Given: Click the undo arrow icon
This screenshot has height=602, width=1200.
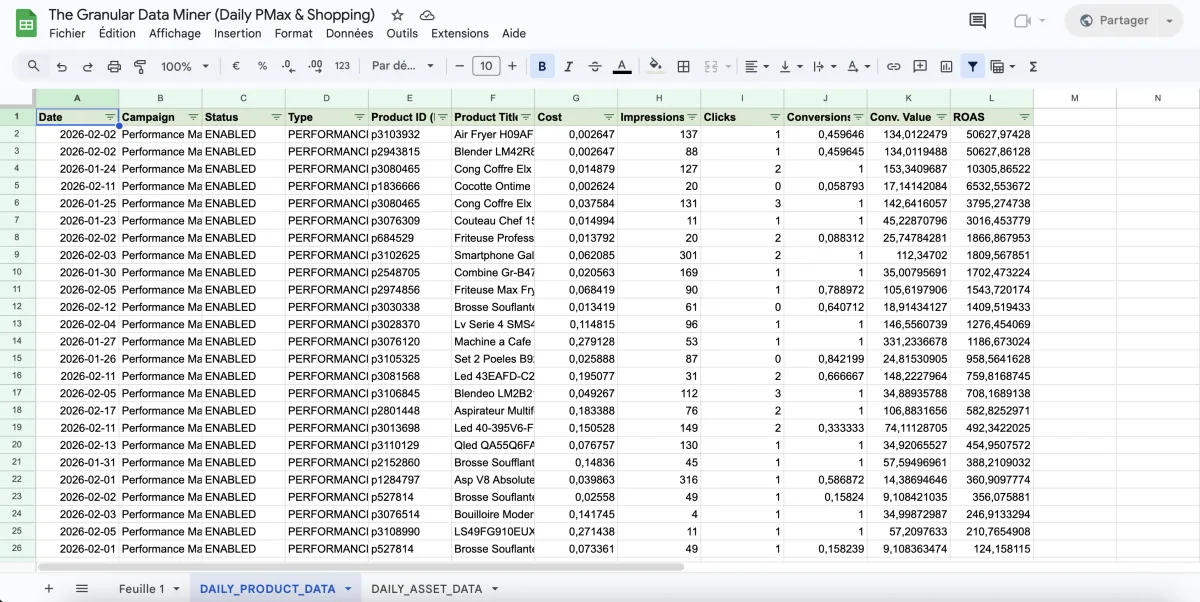Looking at the screenshot, I should pyautogui.click(x=62, y=67).
